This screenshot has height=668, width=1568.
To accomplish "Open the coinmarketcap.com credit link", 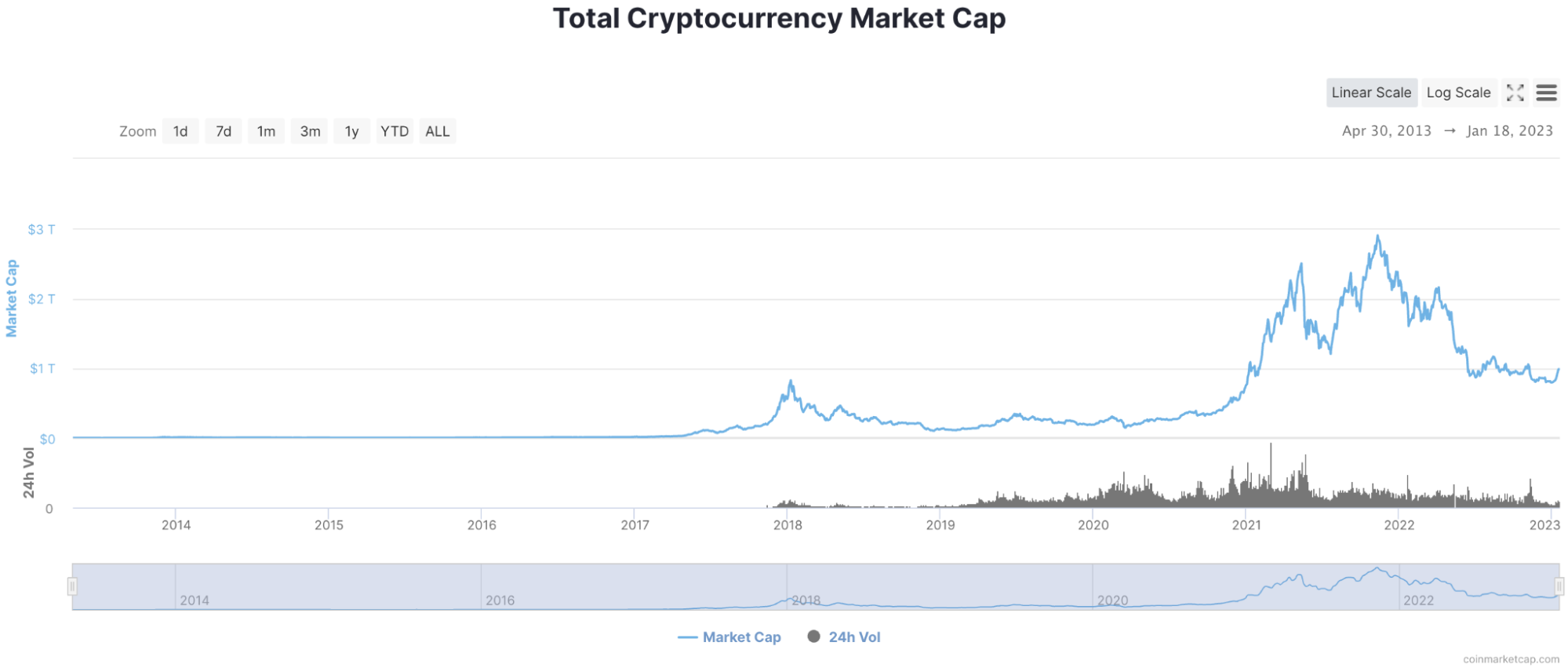I will [1511, 659].
